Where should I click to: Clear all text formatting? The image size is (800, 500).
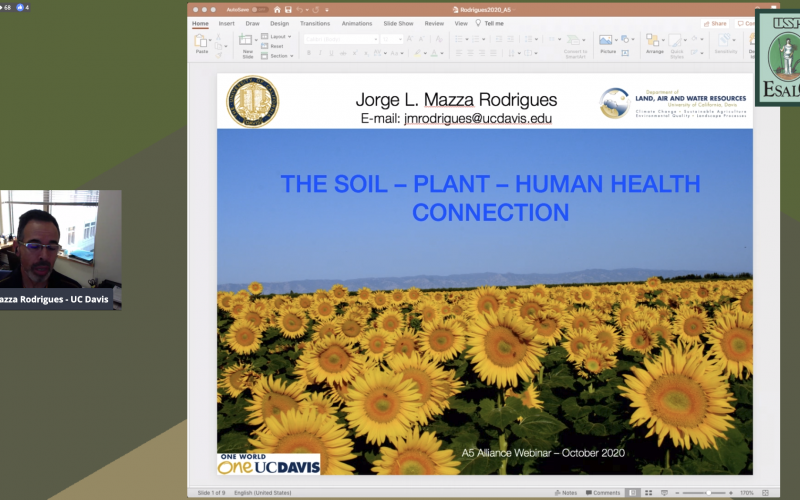439,39
